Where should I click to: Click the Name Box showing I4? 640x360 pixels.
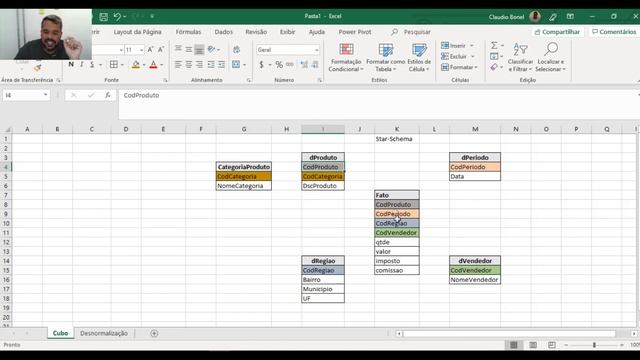pos(26,95)
